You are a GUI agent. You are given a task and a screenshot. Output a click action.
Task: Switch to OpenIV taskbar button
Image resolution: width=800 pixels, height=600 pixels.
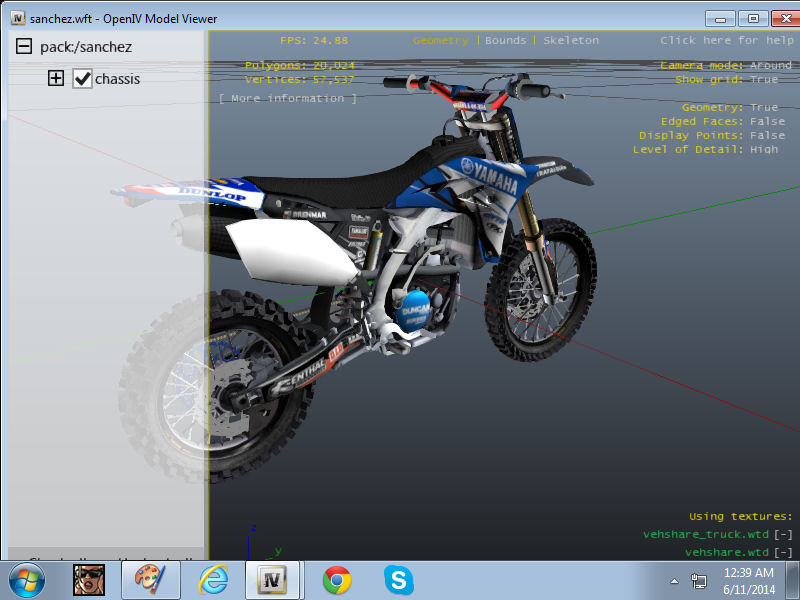[x=274, y=580]
